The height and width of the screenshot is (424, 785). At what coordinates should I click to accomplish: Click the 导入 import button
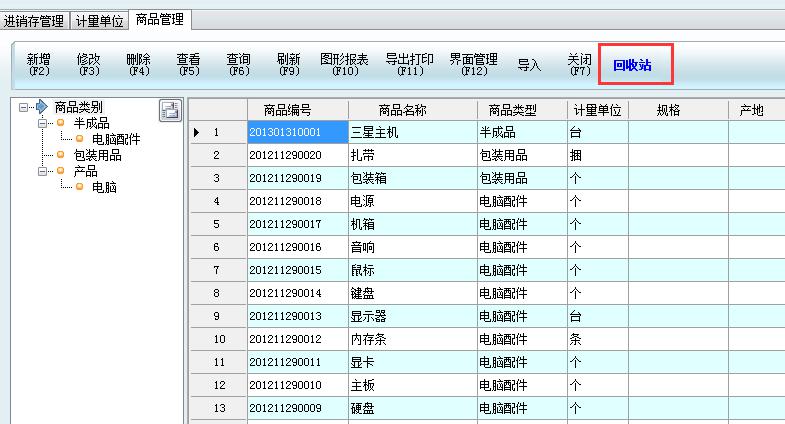[x=529, y=65]
